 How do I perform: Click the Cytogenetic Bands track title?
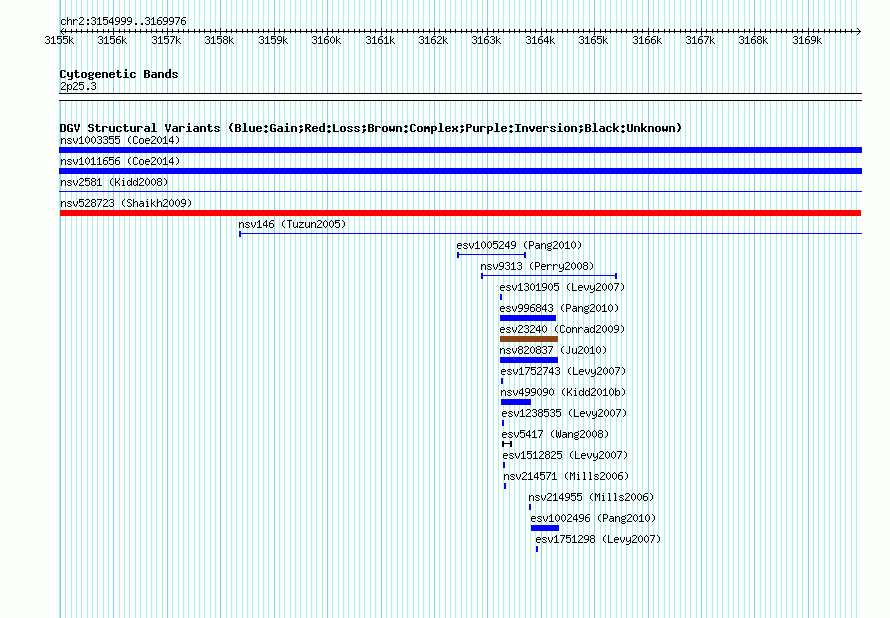[119, 74]
